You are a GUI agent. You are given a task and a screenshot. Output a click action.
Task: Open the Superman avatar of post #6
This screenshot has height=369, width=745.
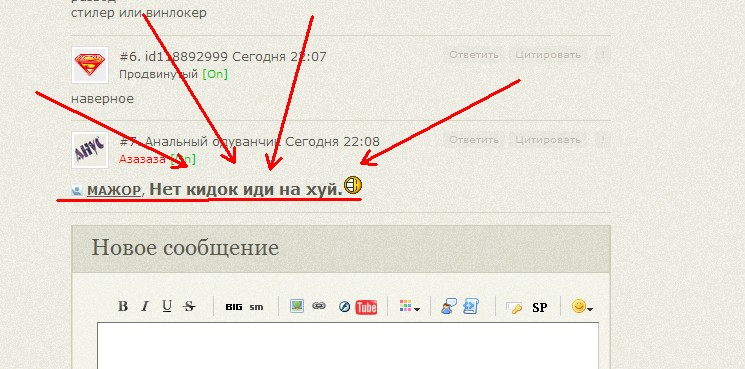pos(90,65)
